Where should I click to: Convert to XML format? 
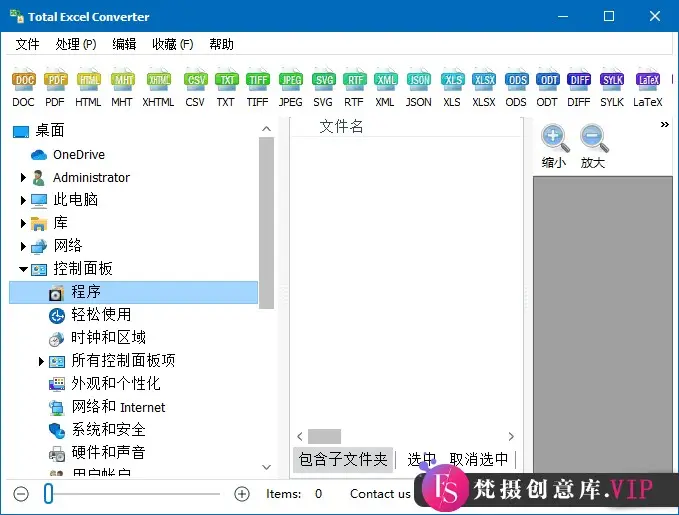pyautogui.click(x=385, y=87)
